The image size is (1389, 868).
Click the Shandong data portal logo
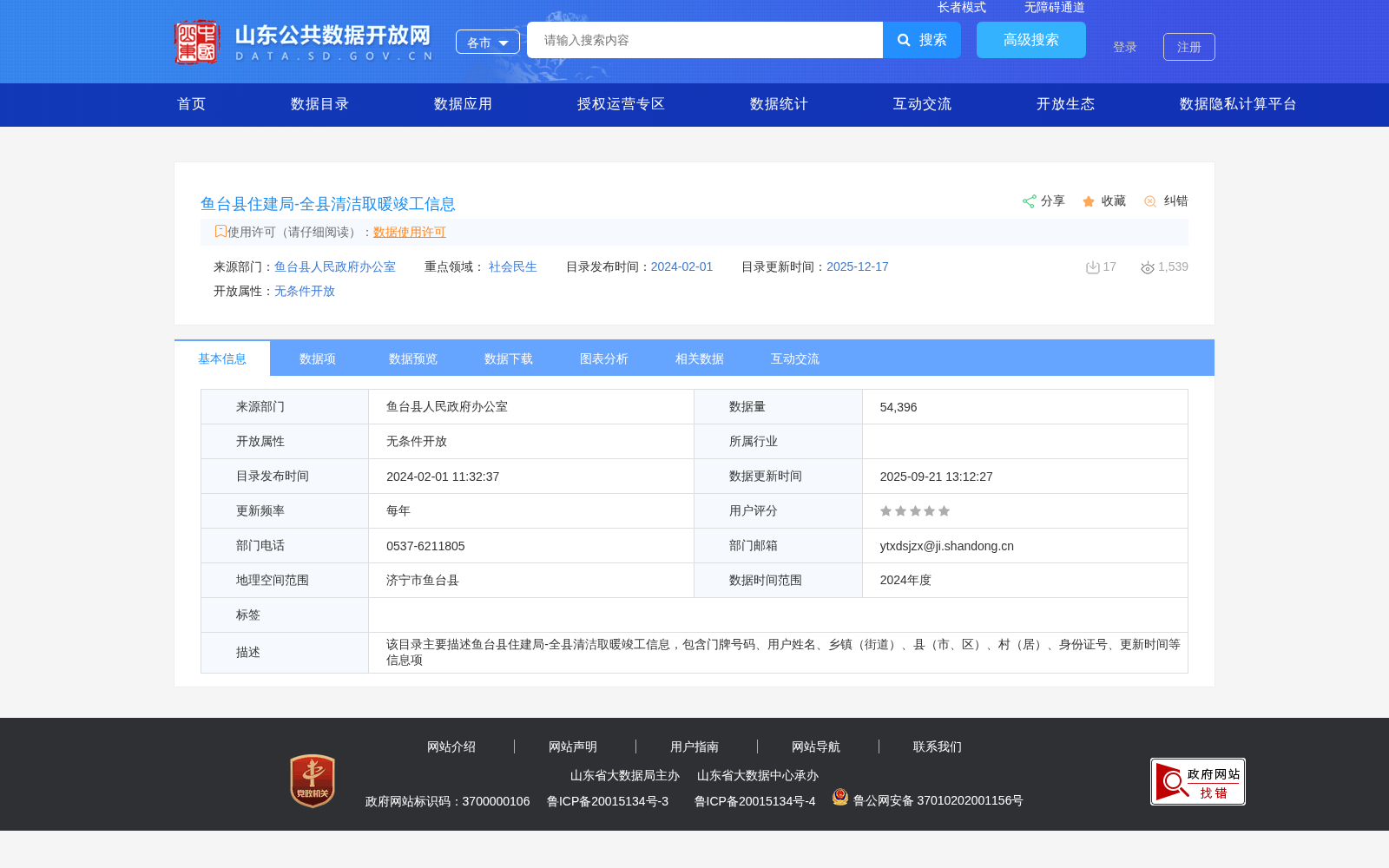[304, 42]
